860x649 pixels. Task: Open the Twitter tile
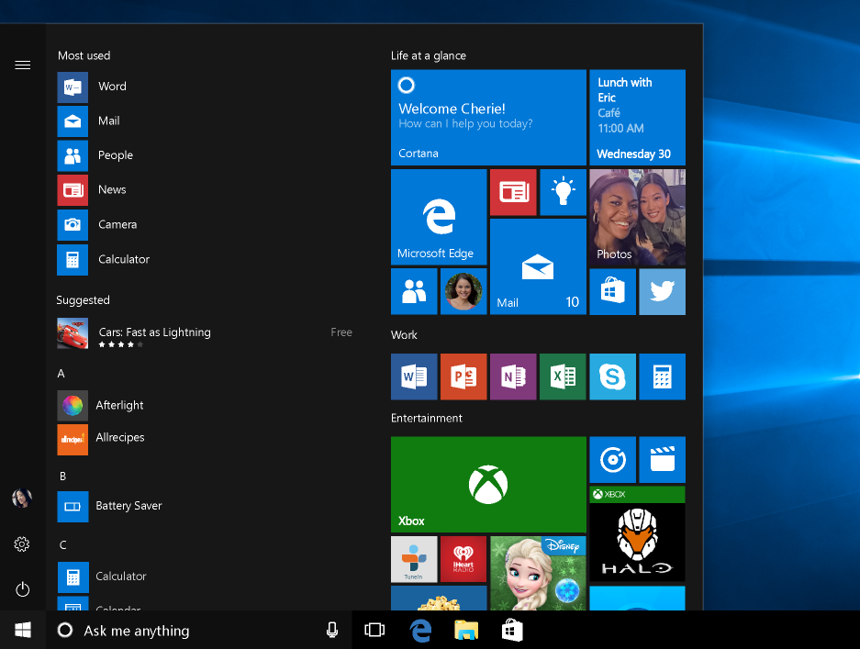[663, 291]
